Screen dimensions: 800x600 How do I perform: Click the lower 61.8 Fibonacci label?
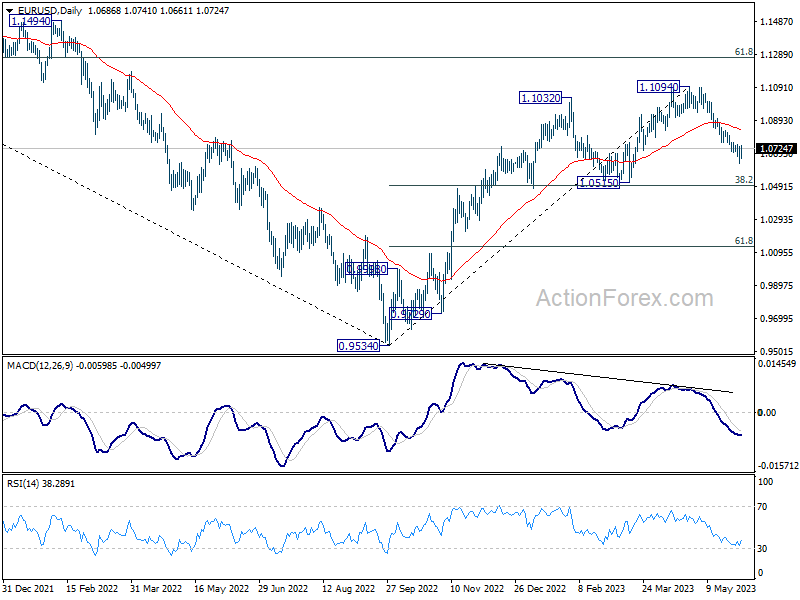[x=743, y=241]
